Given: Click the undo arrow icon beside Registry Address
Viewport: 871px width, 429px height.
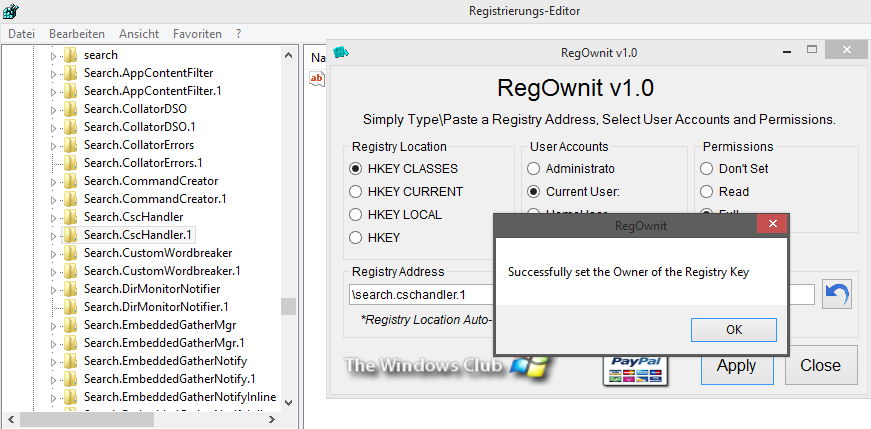Looking at the screenshot, I should click(x=837, y=294).
